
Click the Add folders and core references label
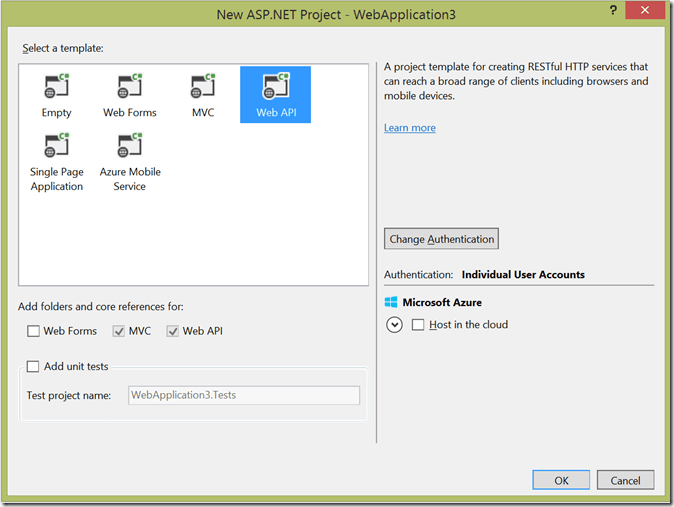coord(101,307)
